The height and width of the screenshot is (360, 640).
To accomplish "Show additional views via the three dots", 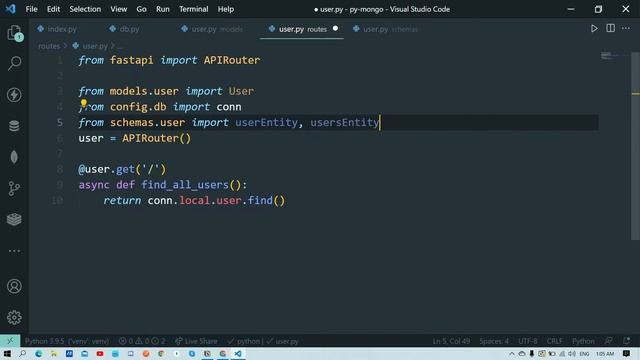I will click(x=14, y=251).
